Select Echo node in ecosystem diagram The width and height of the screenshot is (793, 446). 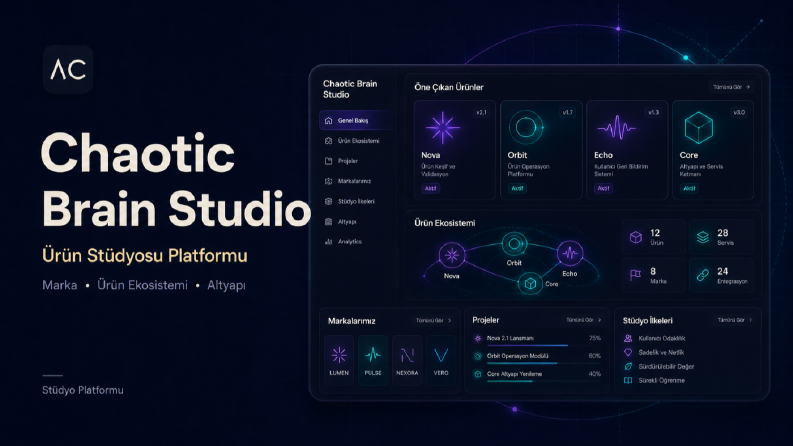(x=570, y=252)
